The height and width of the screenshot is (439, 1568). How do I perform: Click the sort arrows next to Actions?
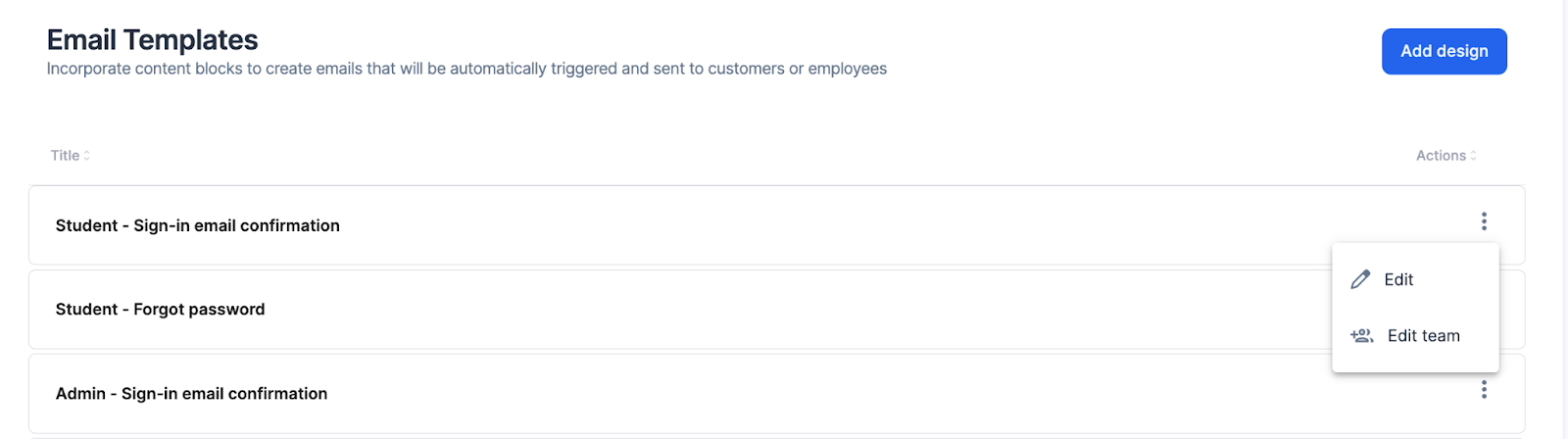coord(1473,156)
